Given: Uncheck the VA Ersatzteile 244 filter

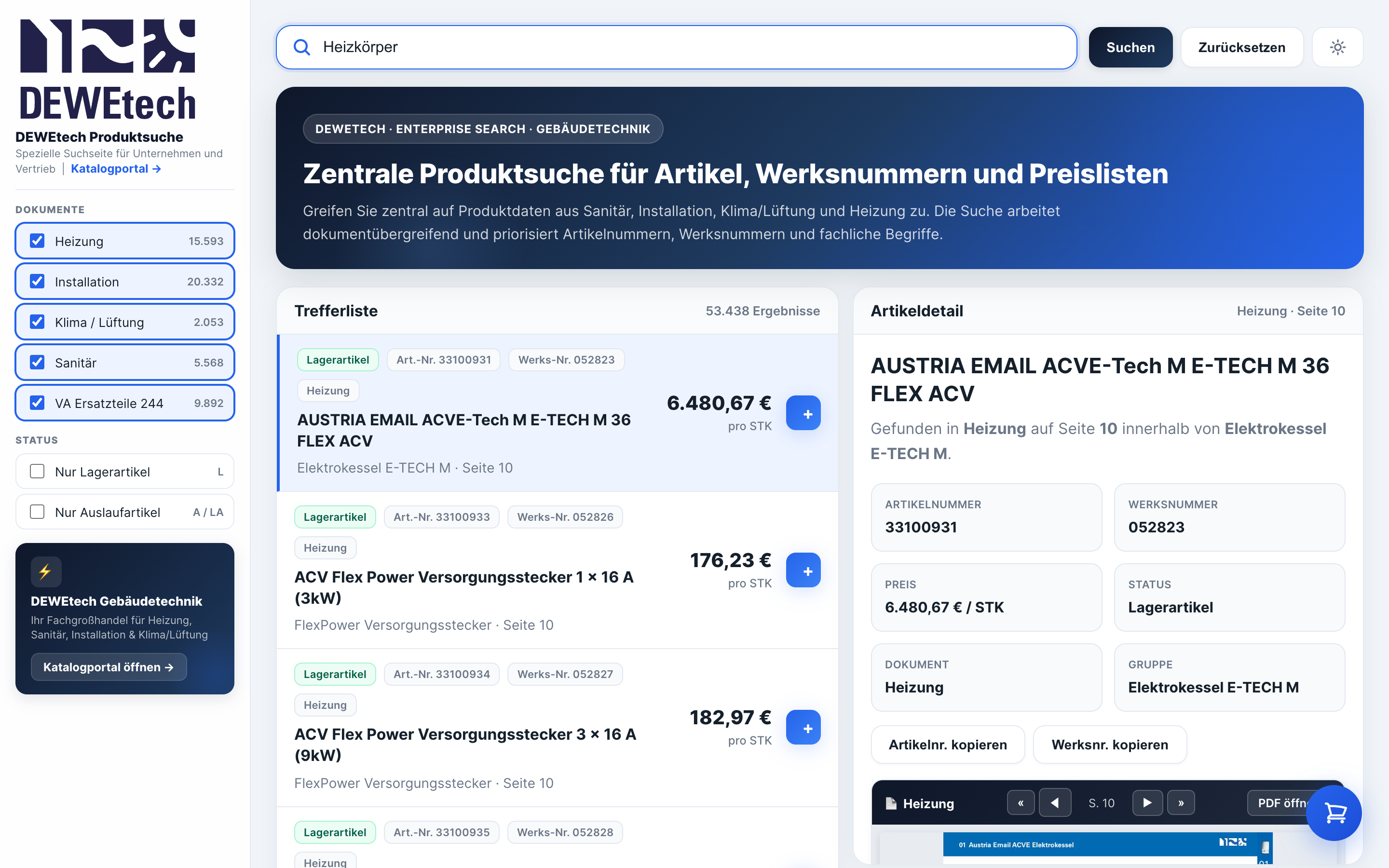Looking at the screenshot, I should 37,403.
